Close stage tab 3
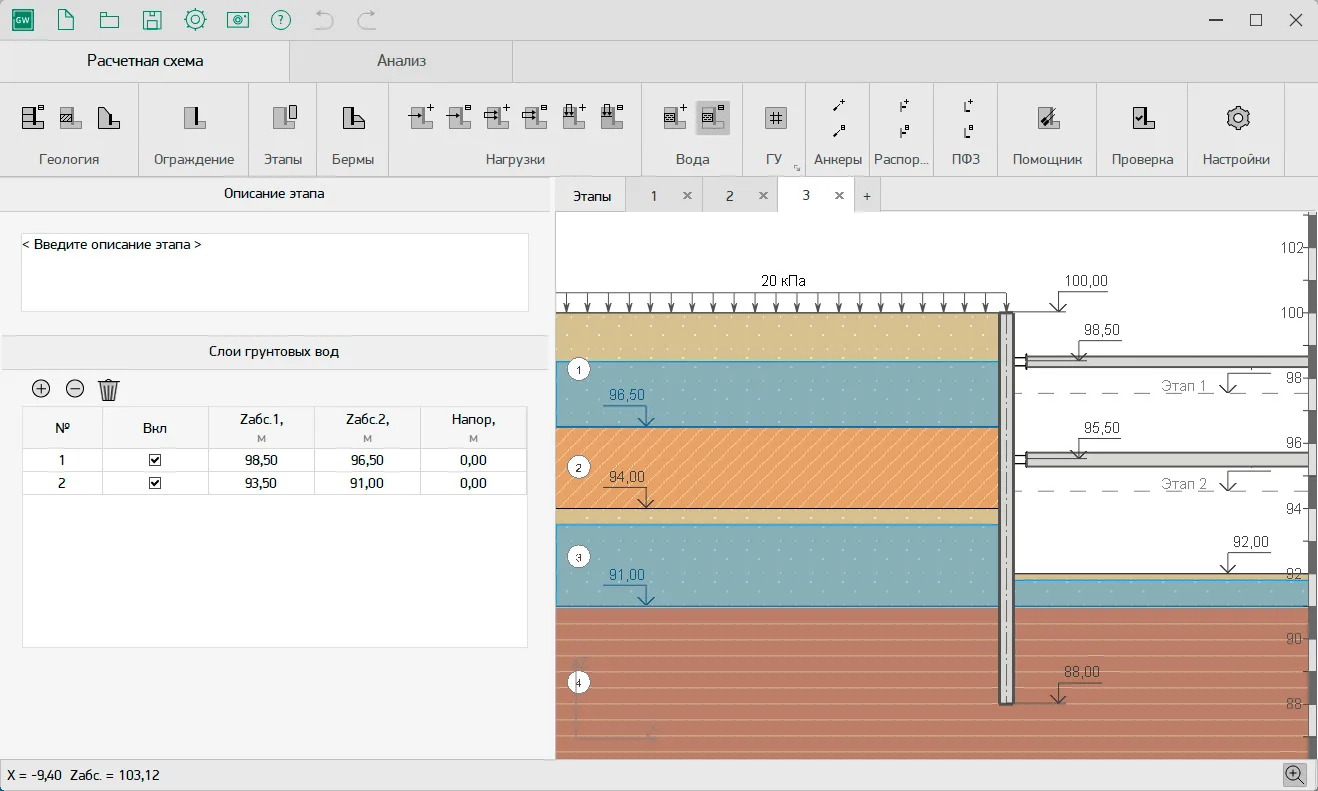 pos(839,196)
